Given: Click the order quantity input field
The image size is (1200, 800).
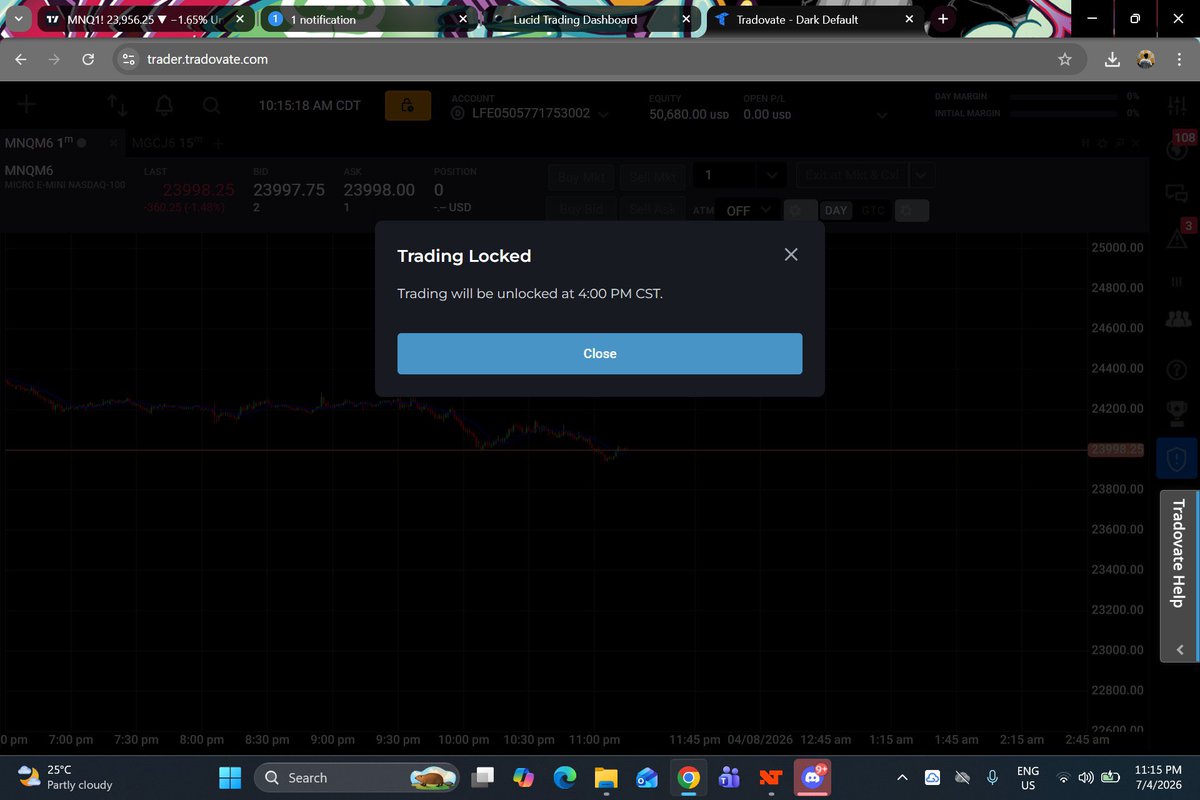Looking at the screenshot, I should [x=725, y=175].
